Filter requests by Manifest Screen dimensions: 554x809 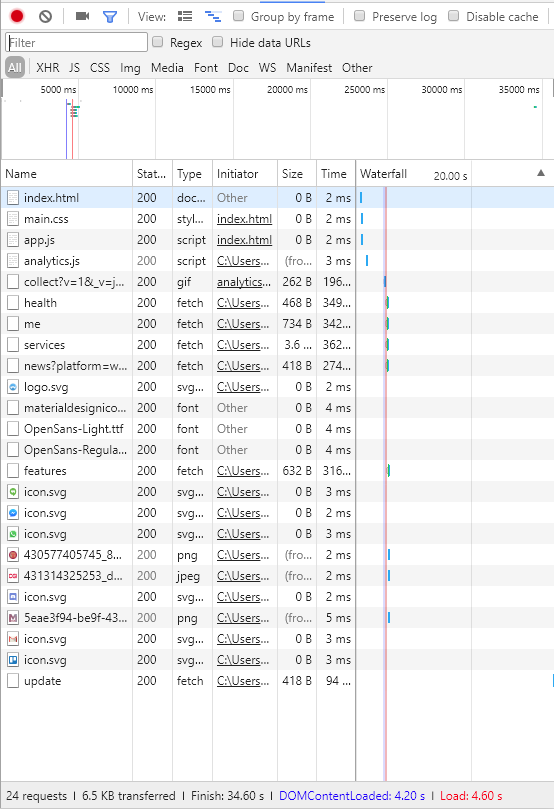pyautogui.click(x=309, y=68)
